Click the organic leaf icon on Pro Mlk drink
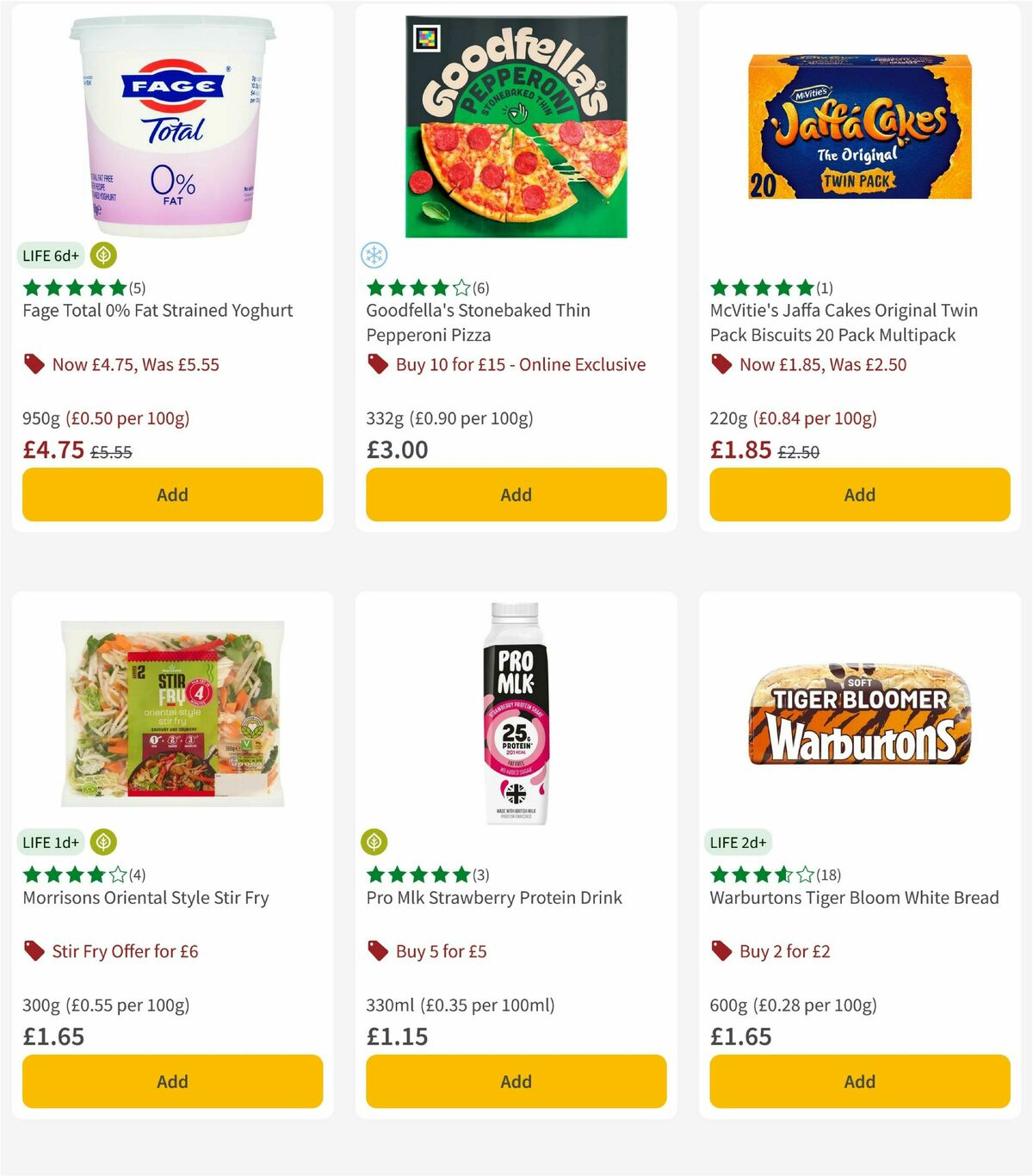This screenshot has width=1033, height=1176. click(375, 842)
